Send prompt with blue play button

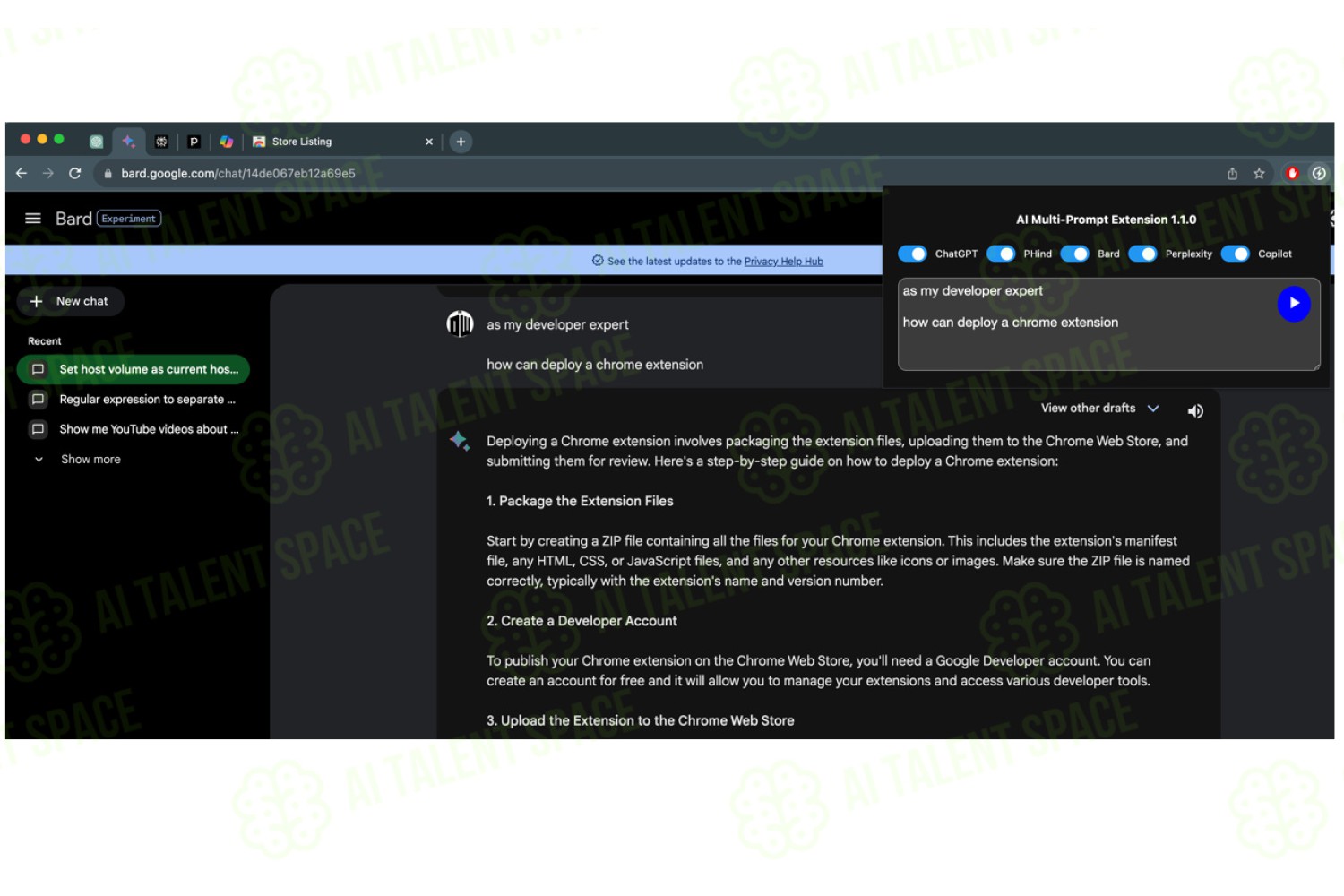click(x=1294, y=304)
